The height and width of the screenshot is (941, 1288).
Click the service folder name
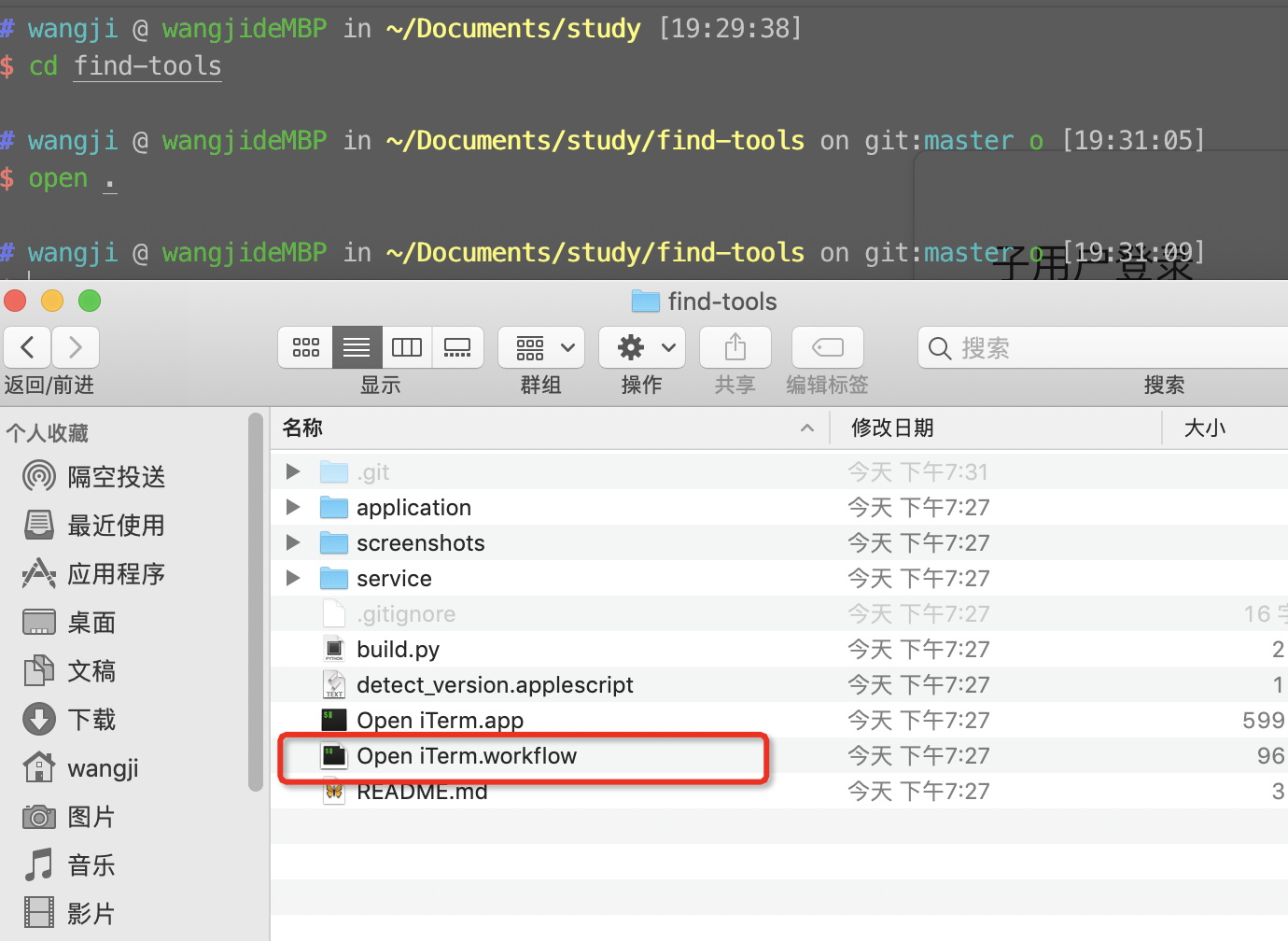(394, 579)
